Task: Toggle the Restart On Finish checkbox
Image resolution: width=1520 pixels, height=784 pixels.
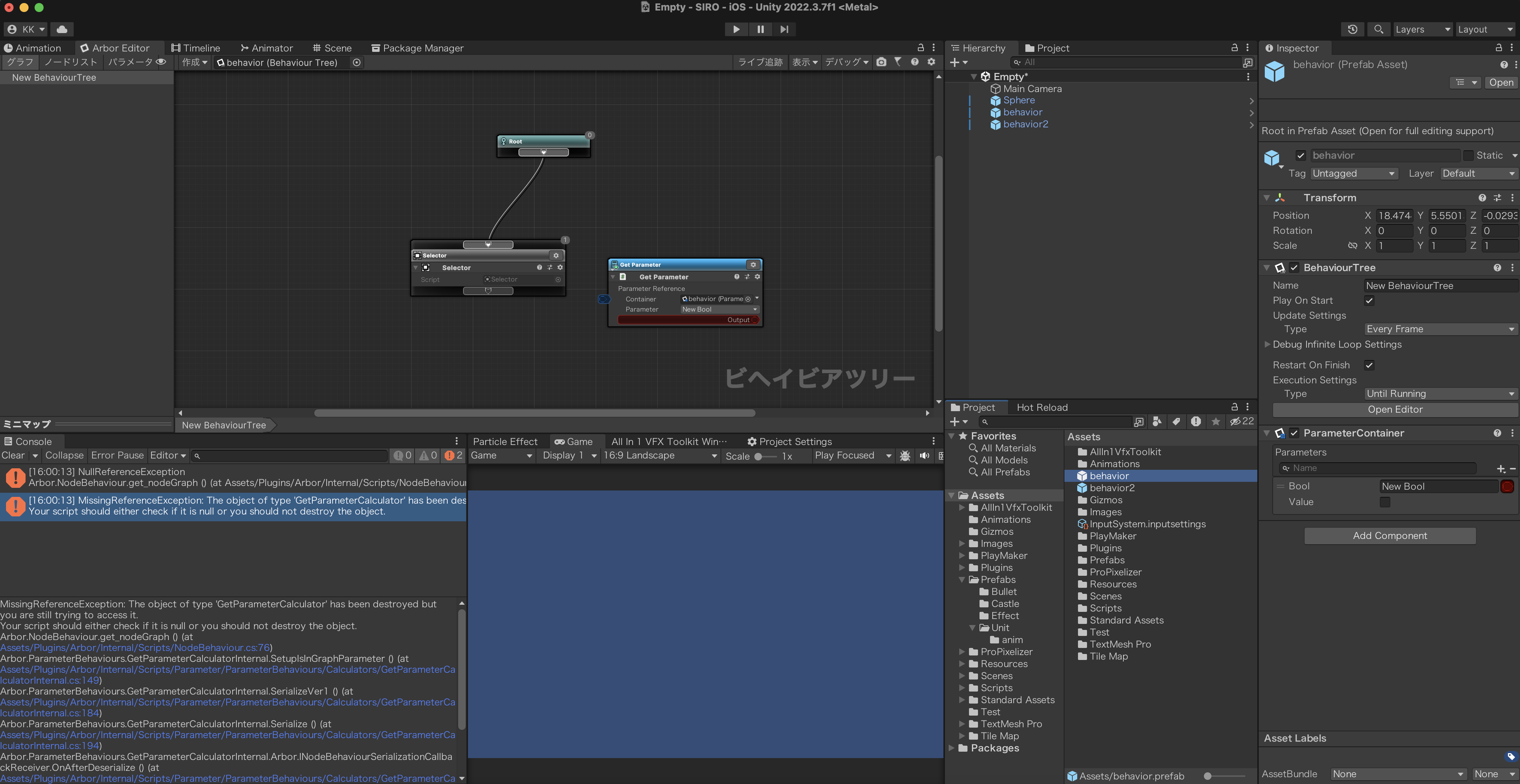Action: (1369, 365)
